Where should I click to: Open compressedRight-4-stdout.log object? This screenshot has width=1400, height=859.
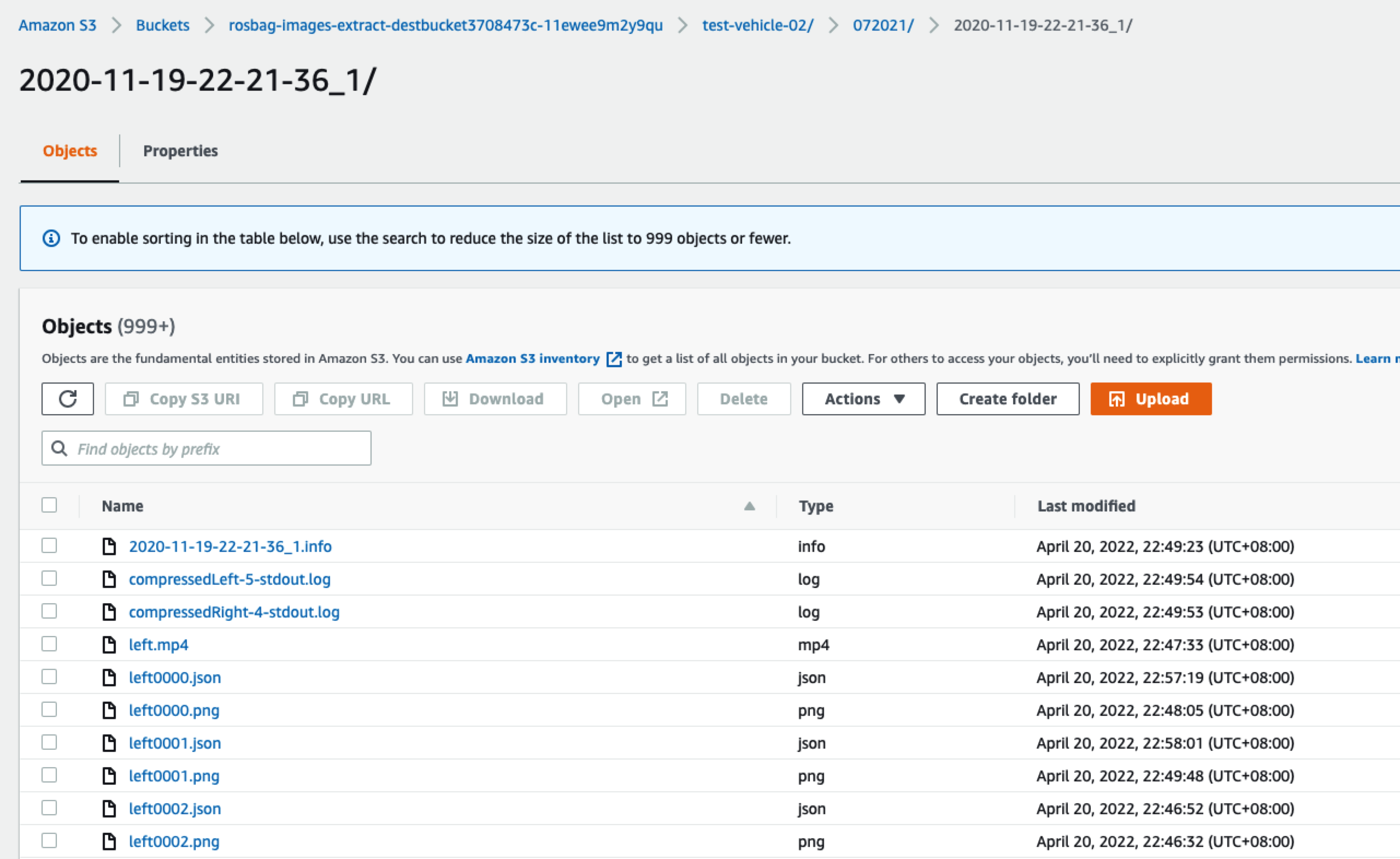234,612
